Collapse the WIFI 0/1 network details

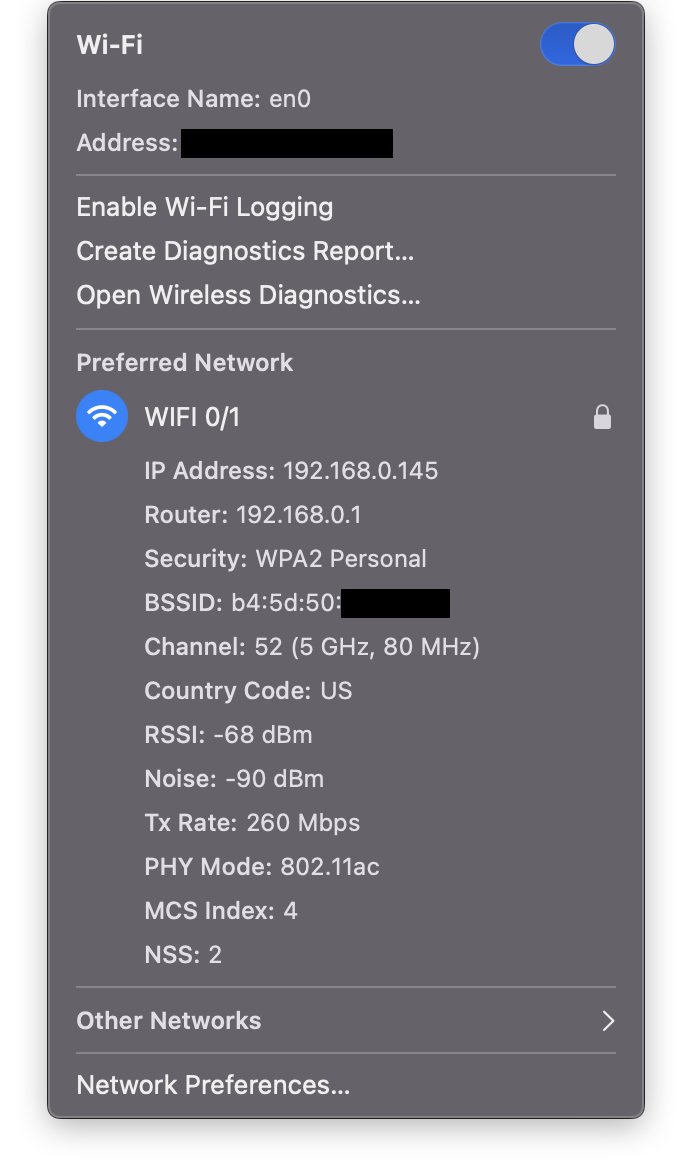192,417
